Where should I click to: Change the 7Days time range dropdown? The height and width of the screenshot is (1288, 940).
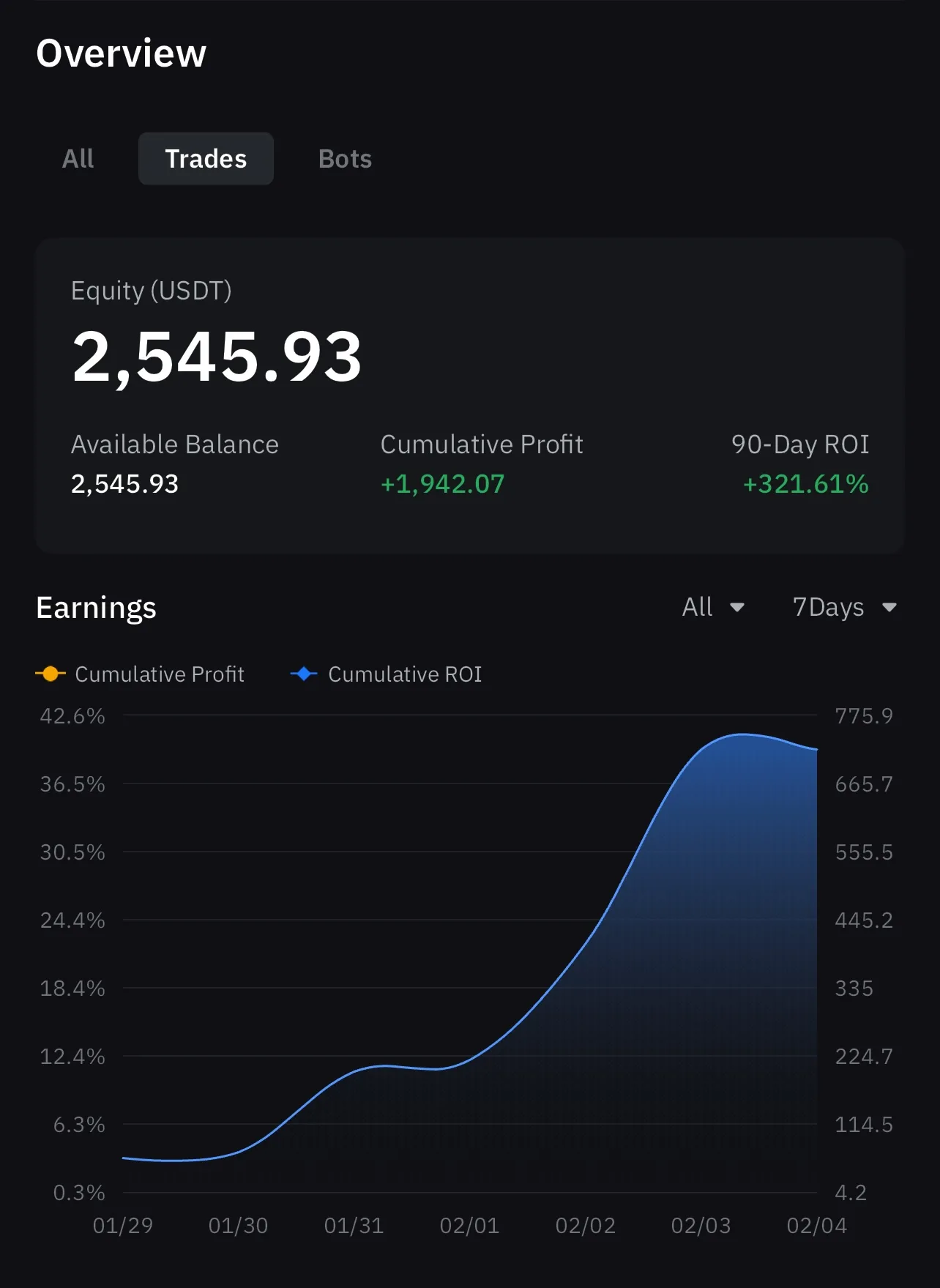coord(845,607)
